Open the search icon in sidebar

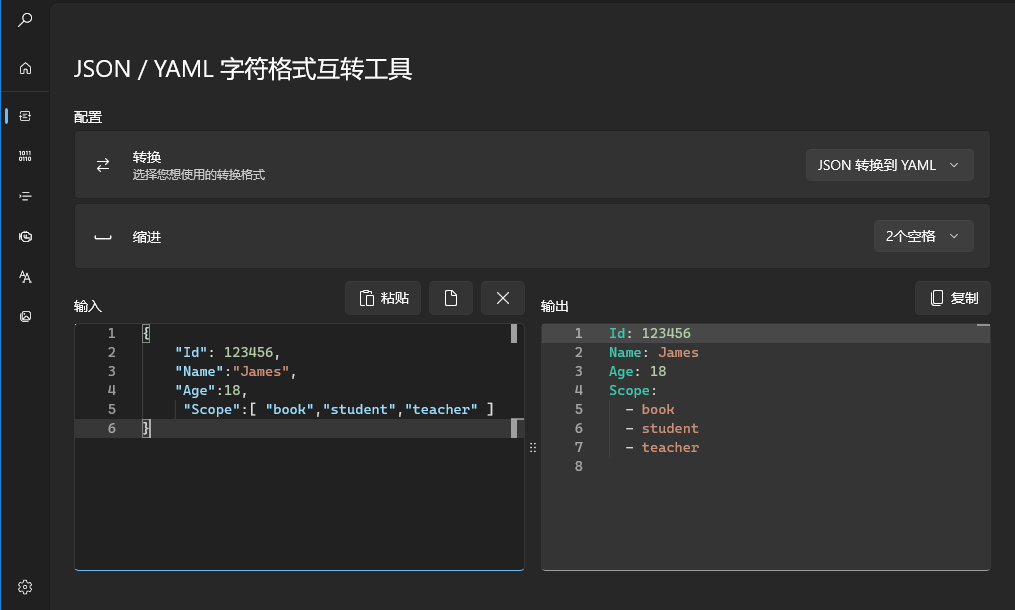tap(25, 20)
